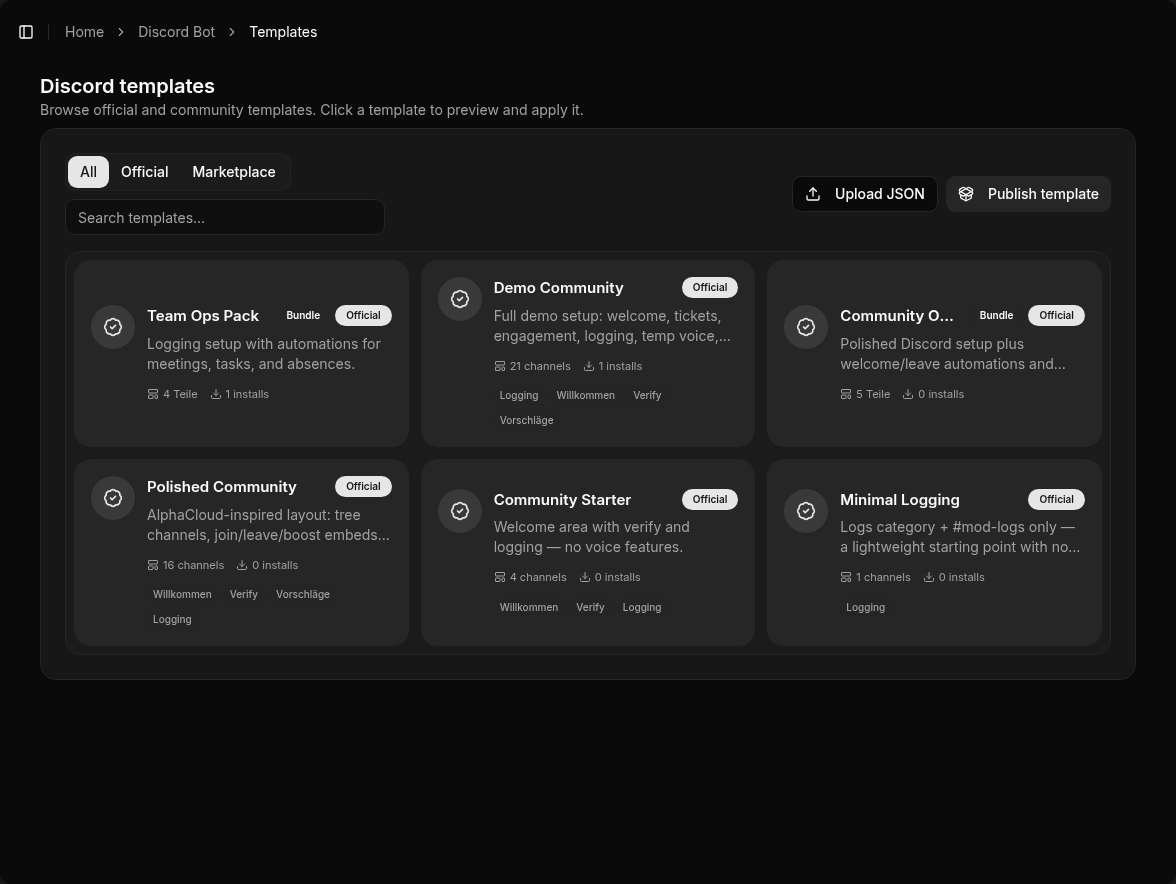Click Minimal Logging installs download icon
The width and height of the screenshot is (1176, 884).
(928, 577)
